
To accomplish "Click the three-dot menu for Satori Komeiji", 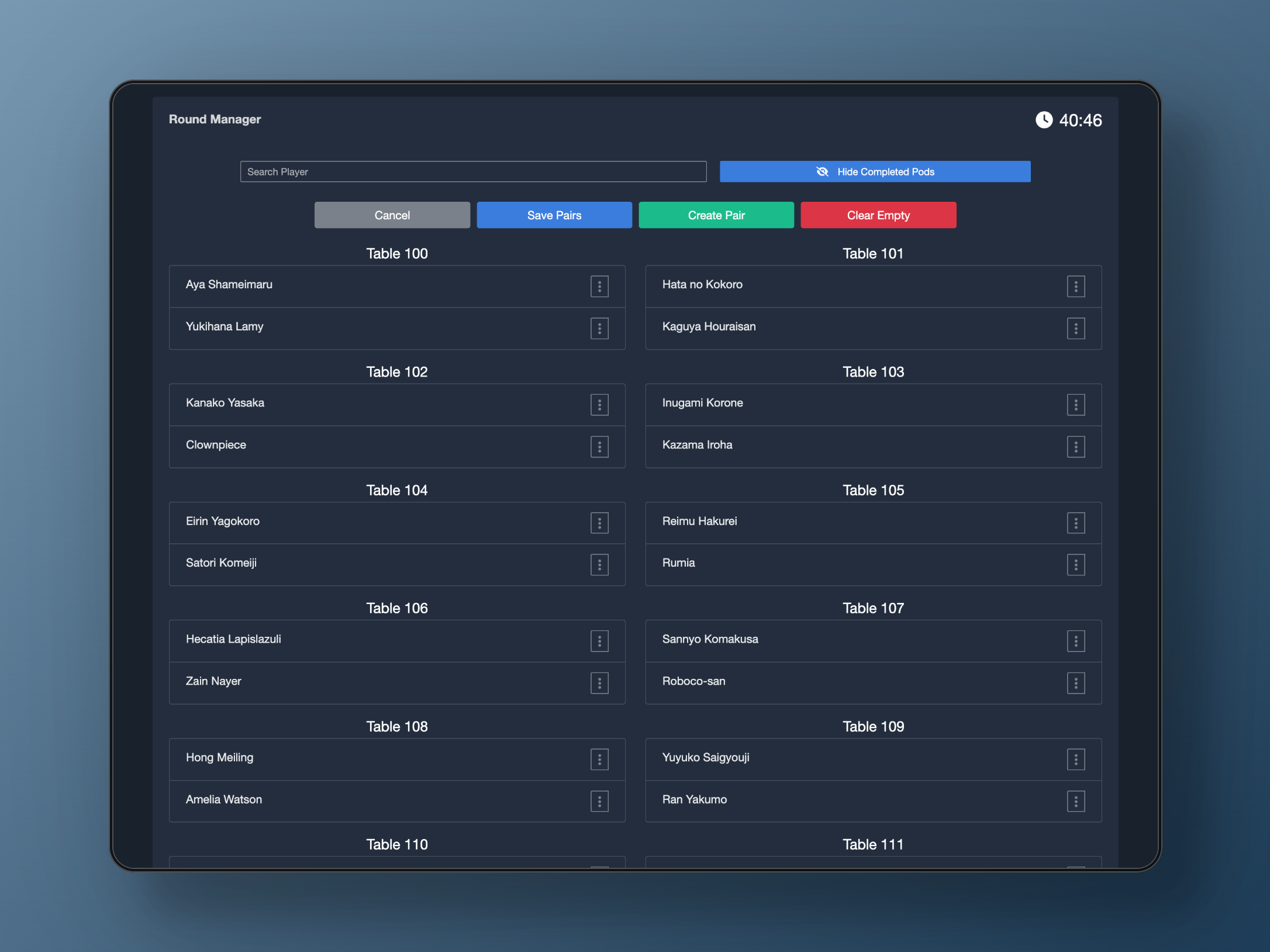I will coord(599,565).
